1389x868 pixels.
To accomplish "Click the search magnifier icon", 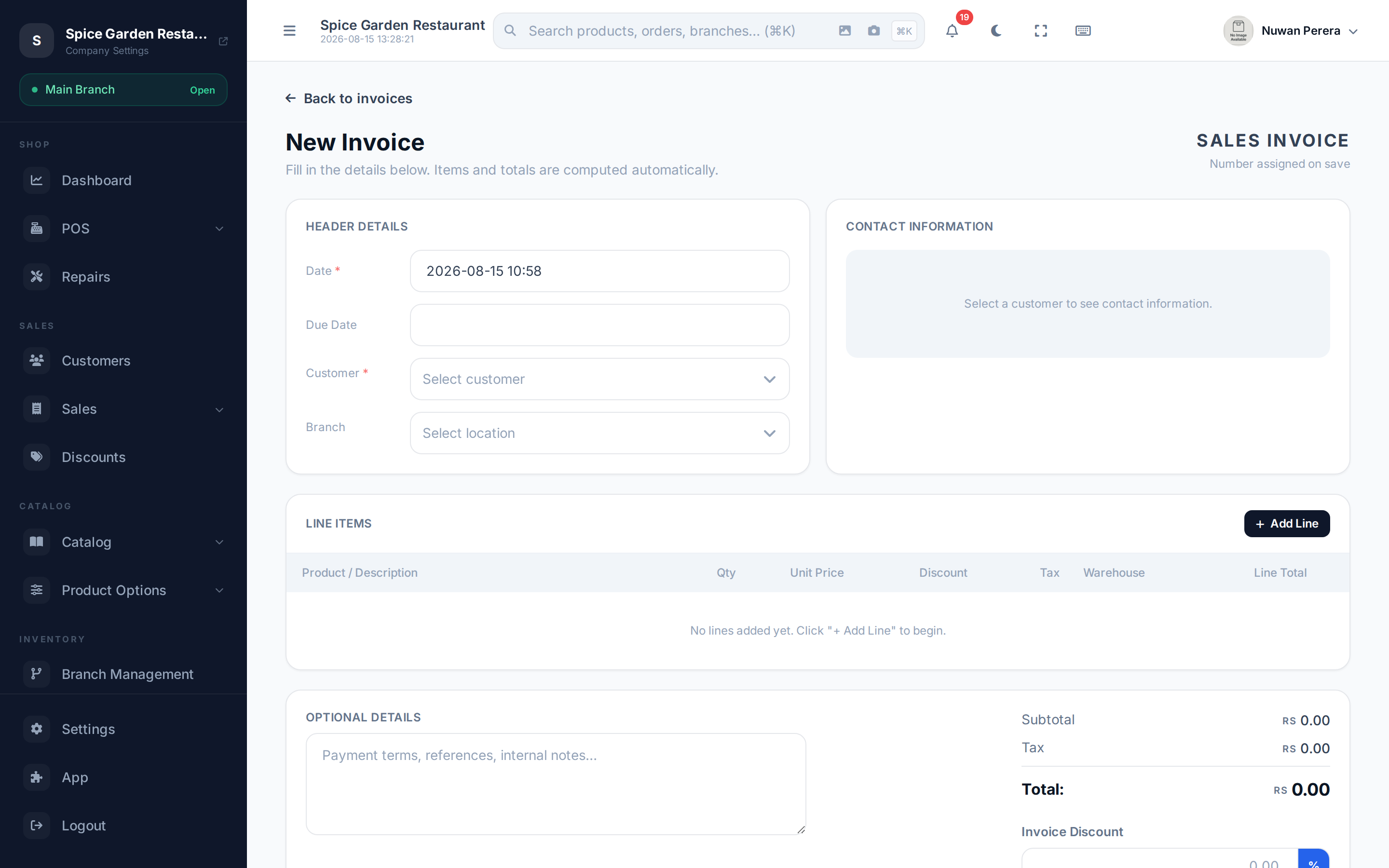I will (x=510, y=30).
